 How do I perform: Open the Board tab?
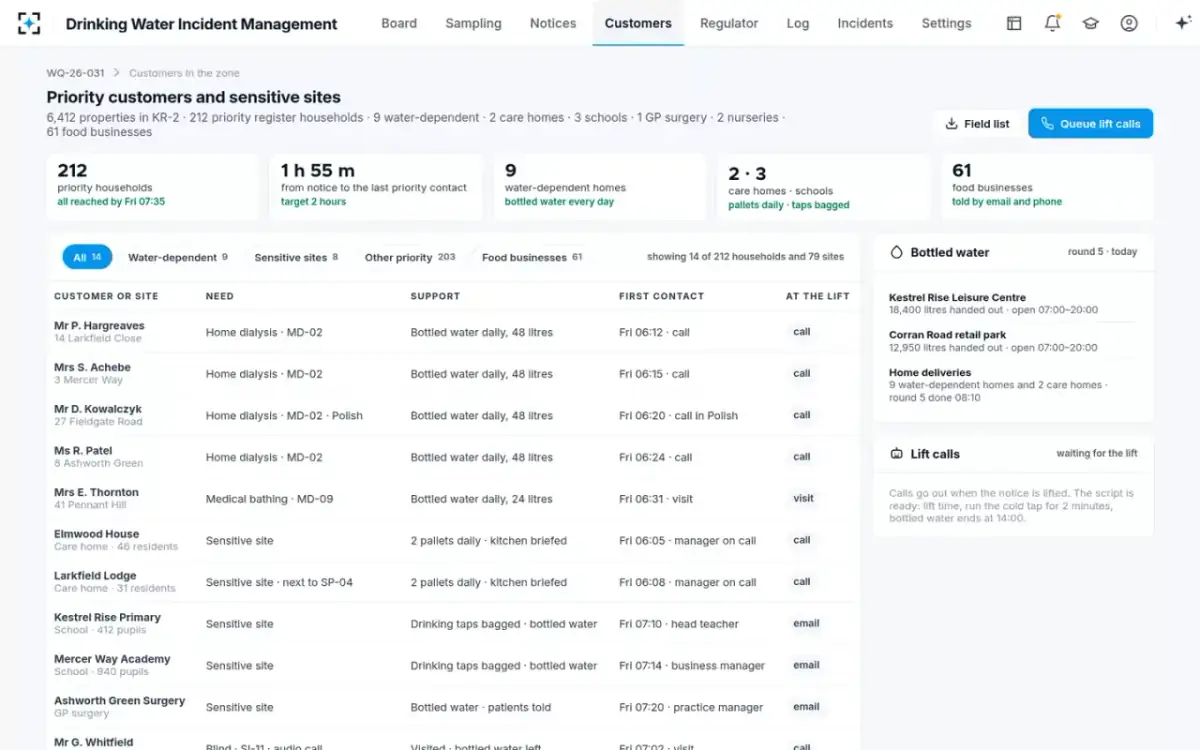pyautogui.click(x=399, y=23)
